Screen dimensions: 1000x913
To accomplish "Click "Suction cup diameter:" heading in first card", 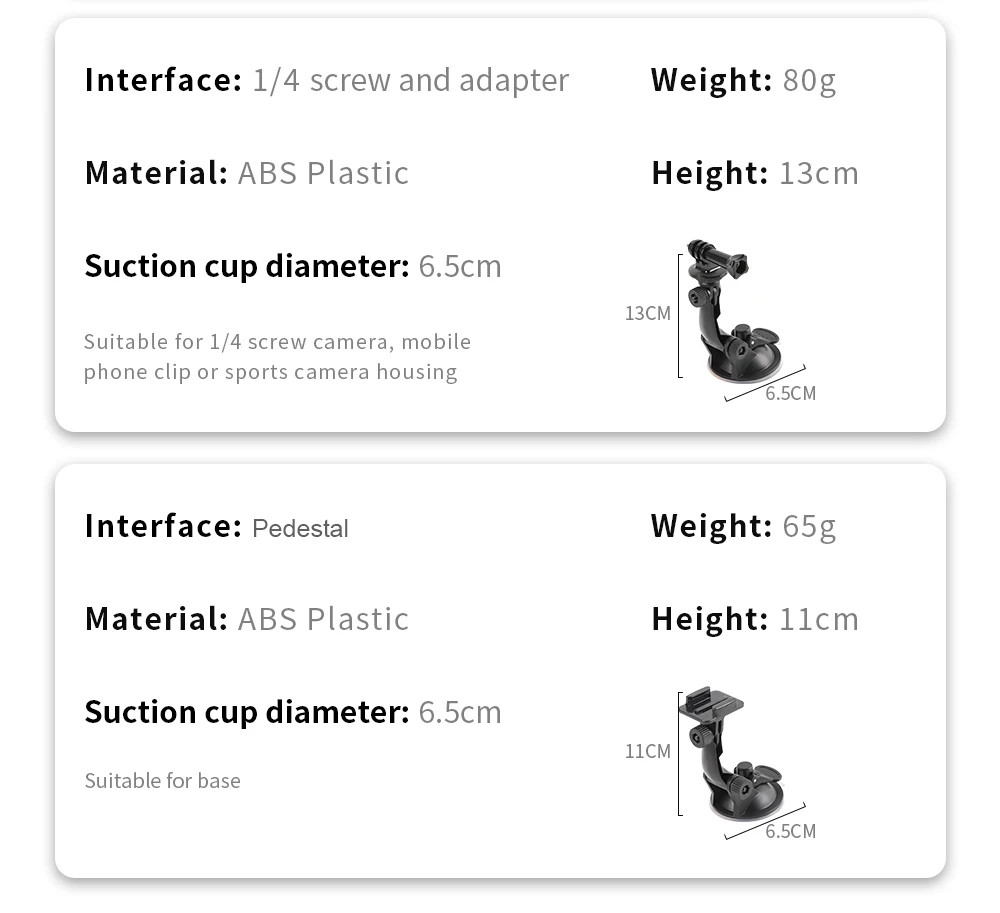I will pos(247,267).
